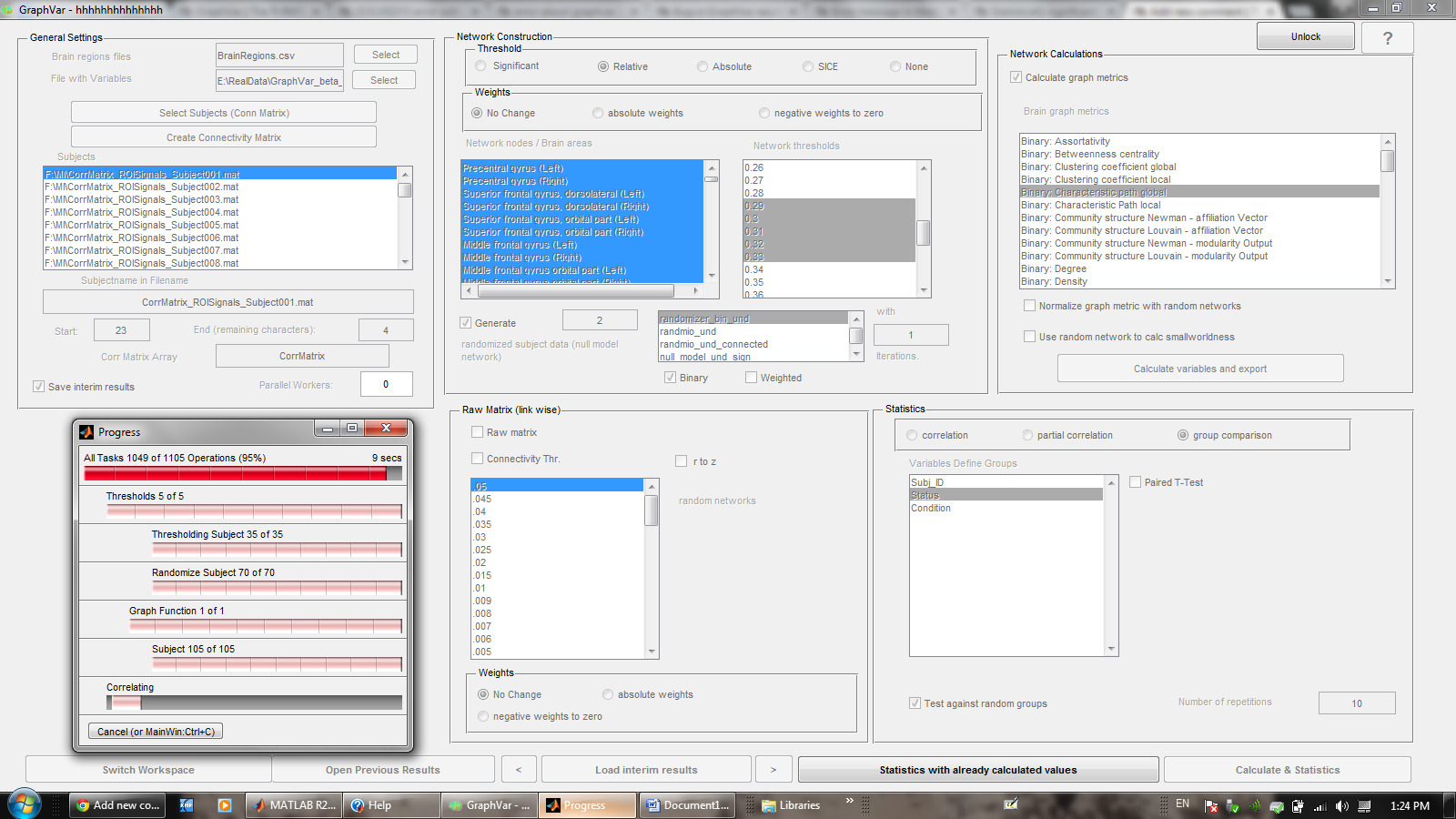The image size is (1456, 819).
Task: Open the media player taskbar icon
Action: pyautogui.click(x=225, y=805)
